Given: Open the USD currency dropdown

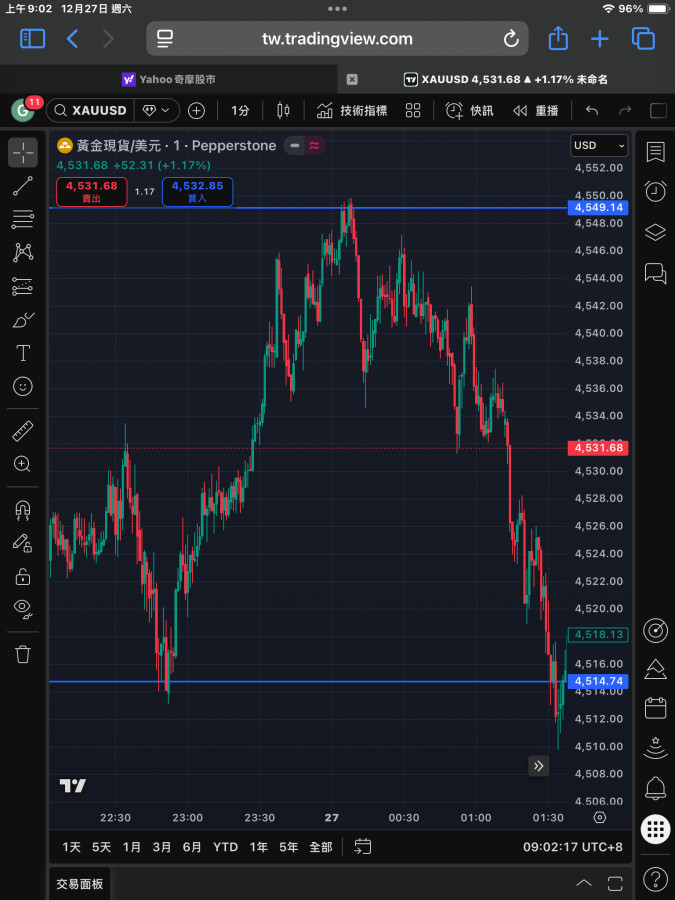Looking at the screenshot, I should pyautogui.click(x=599, y=146).
